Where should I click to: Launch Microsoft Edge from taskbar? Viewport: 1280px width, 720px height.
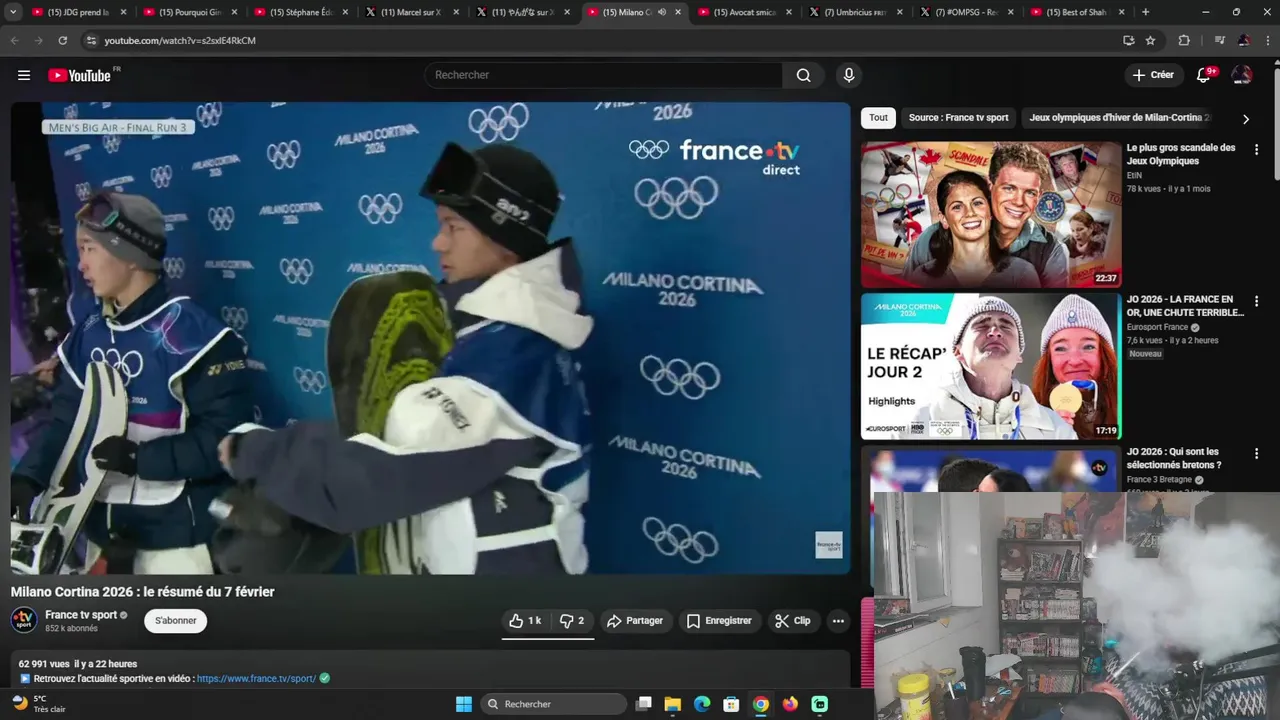click(702, 704)
